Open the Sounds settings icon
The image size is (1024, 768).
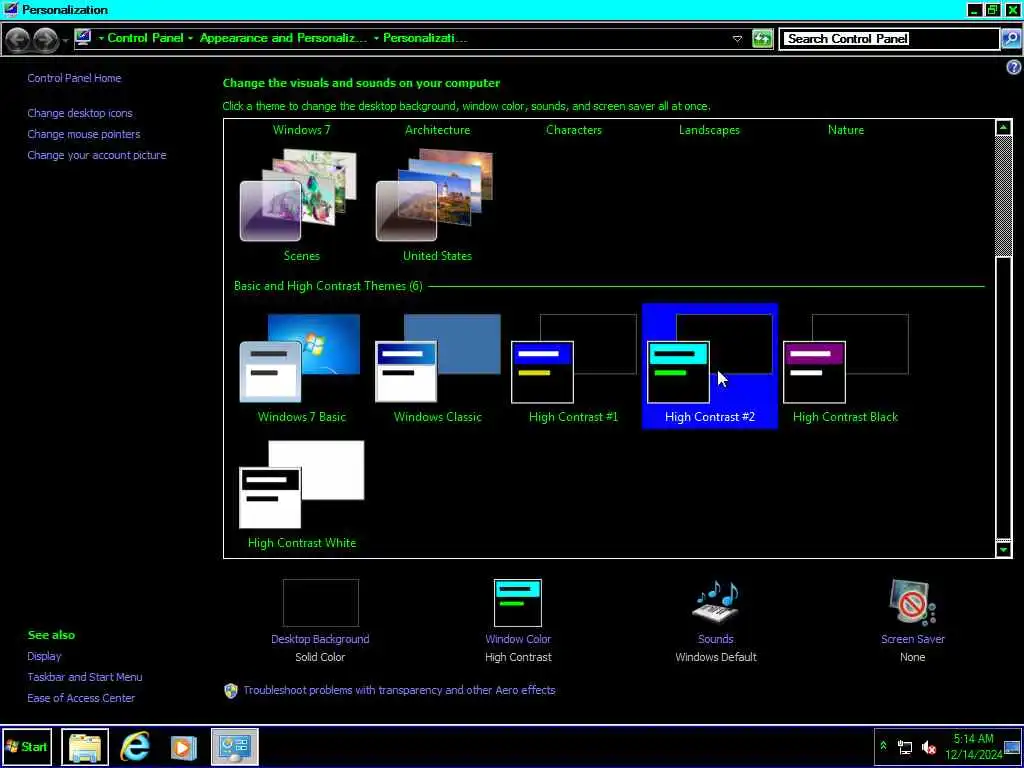click(x=715, y=601)
